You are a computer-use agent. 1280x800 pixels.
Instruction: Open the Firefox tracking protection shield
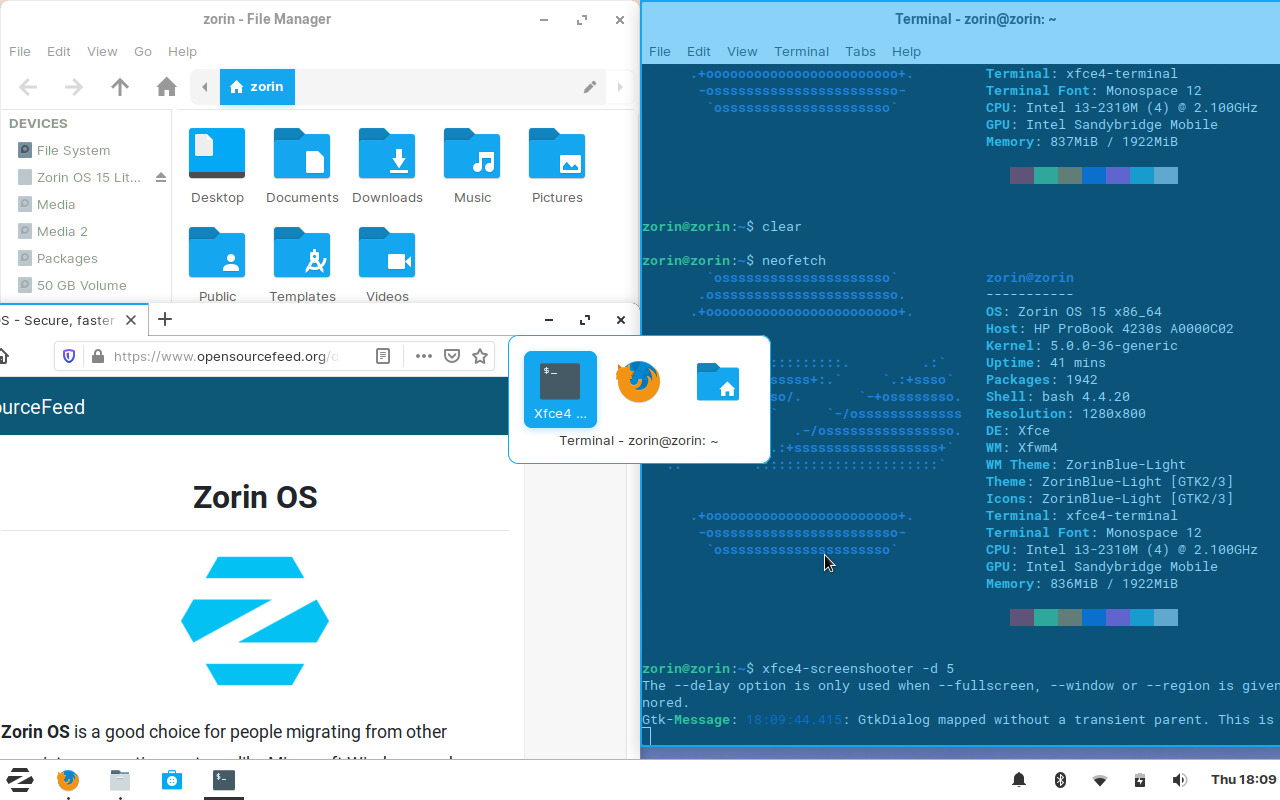click(69, 356)
